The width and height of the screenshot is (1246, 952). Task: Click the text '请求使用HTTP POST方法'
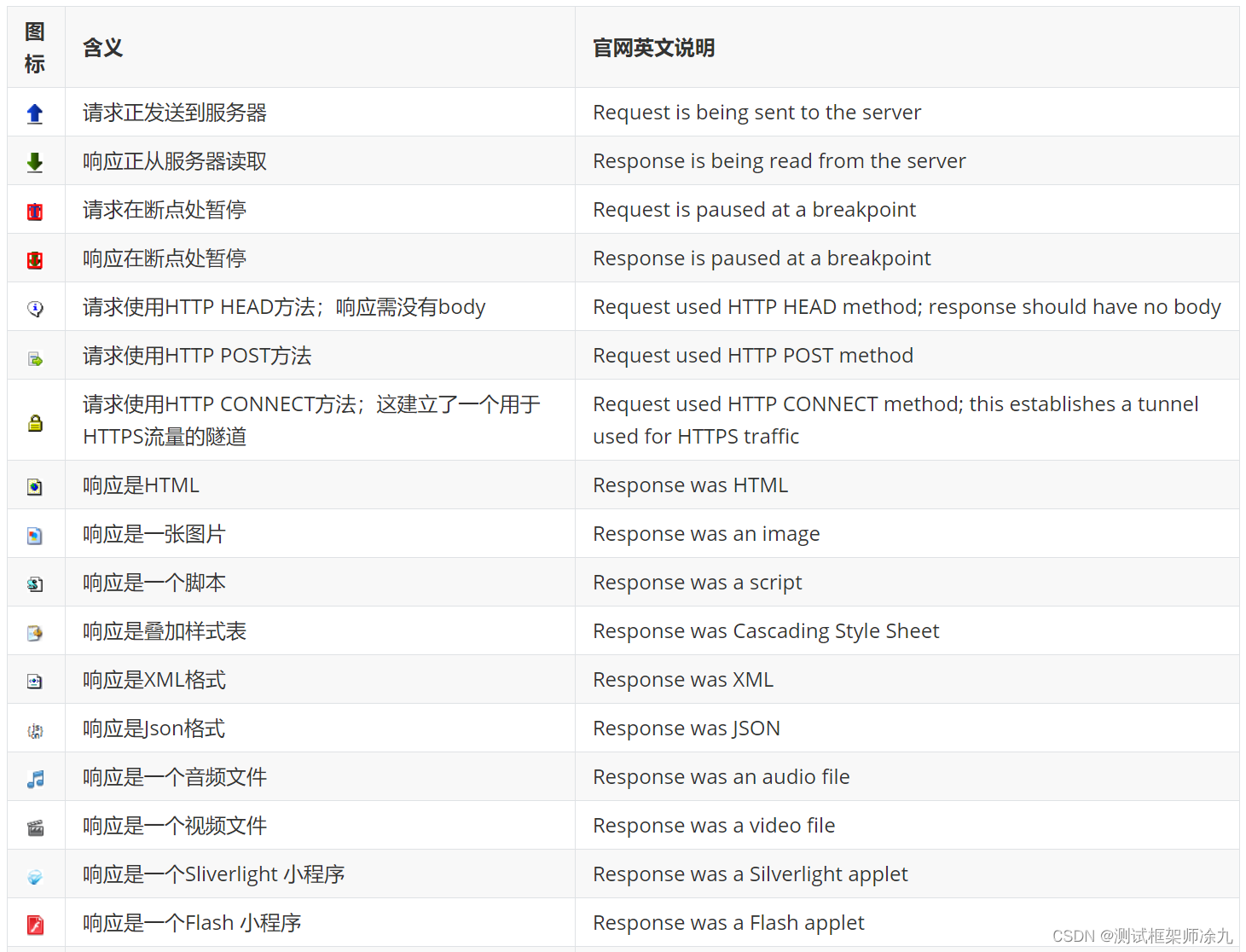pyautogui.click(x=197, y=356)
